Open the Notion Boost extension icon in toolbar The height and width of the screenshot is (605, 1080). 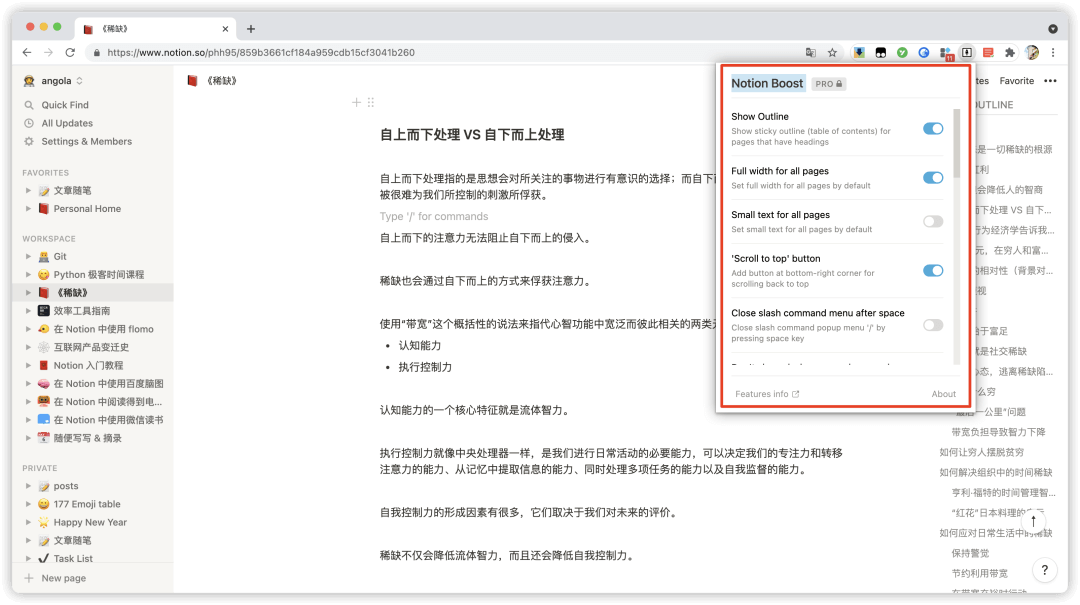pos(967,52)
